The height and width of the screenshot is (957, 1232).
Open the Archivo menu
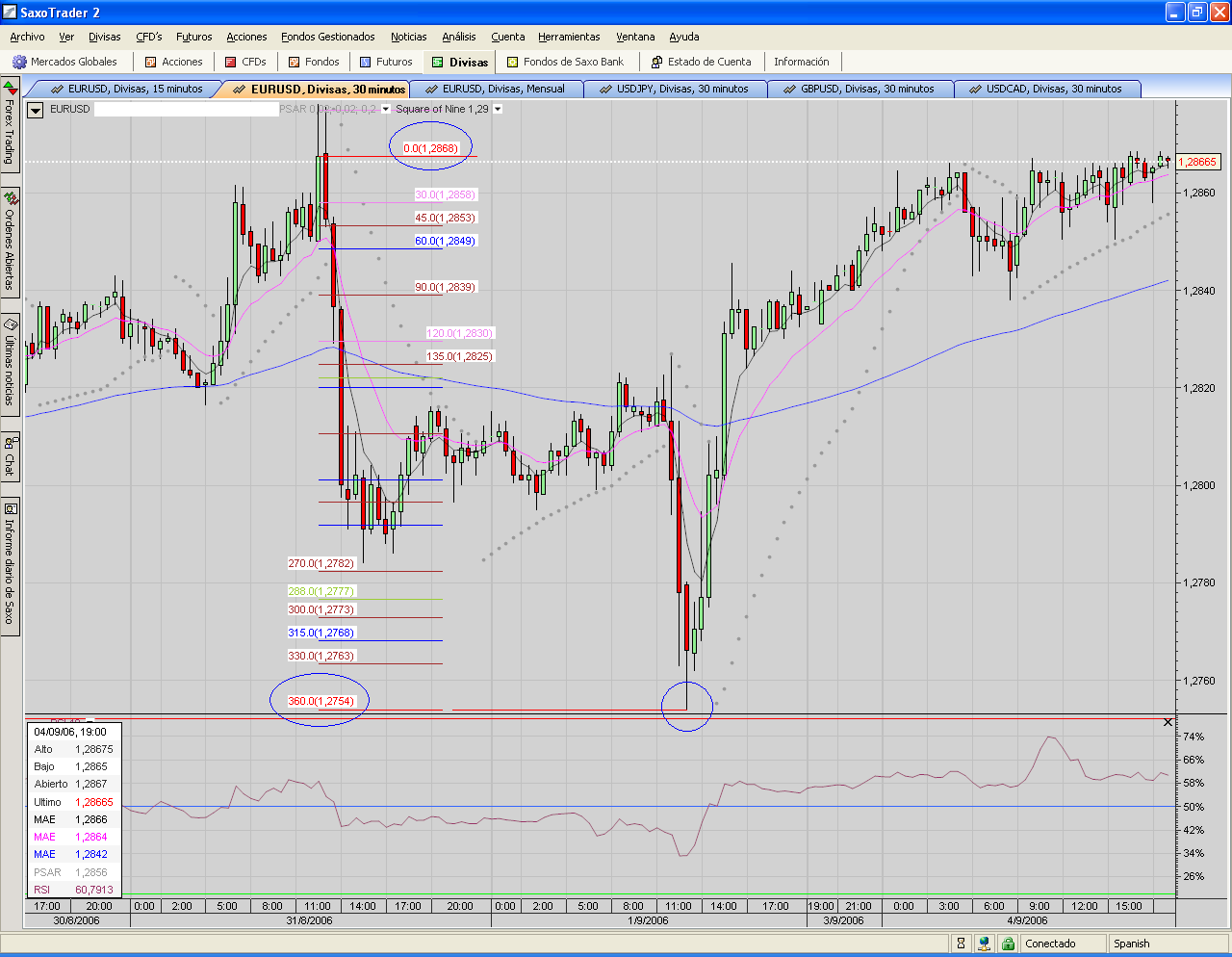[x=27, y=37]
